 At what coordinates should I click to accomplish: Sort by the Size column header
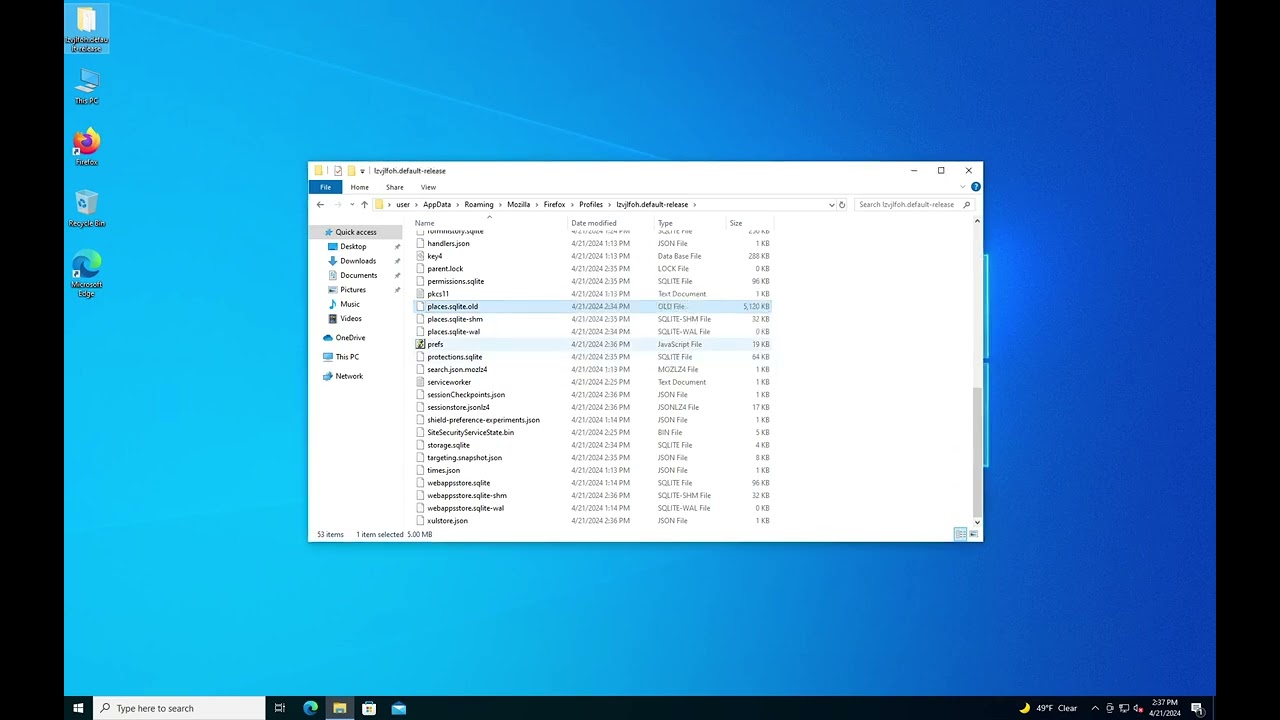coord(750,223)
